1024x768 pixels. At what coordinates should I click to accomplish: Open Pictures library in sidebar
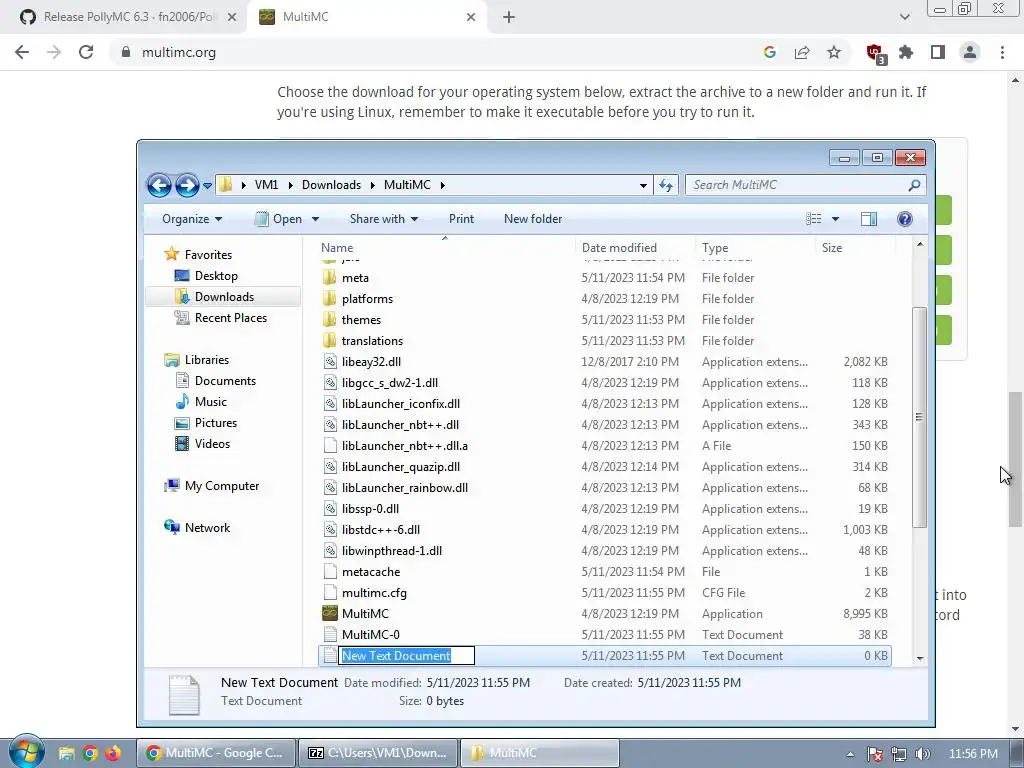[x=216, y=423]
